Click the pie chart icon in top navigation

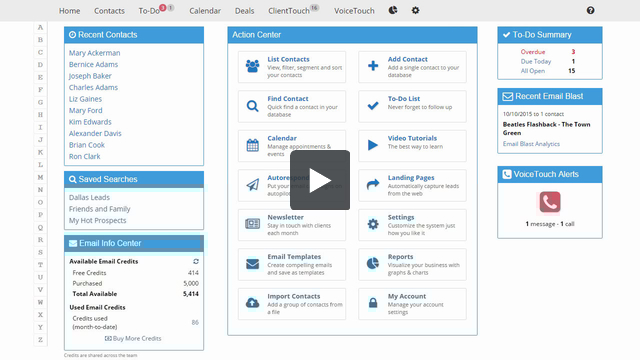pos(393,10)
